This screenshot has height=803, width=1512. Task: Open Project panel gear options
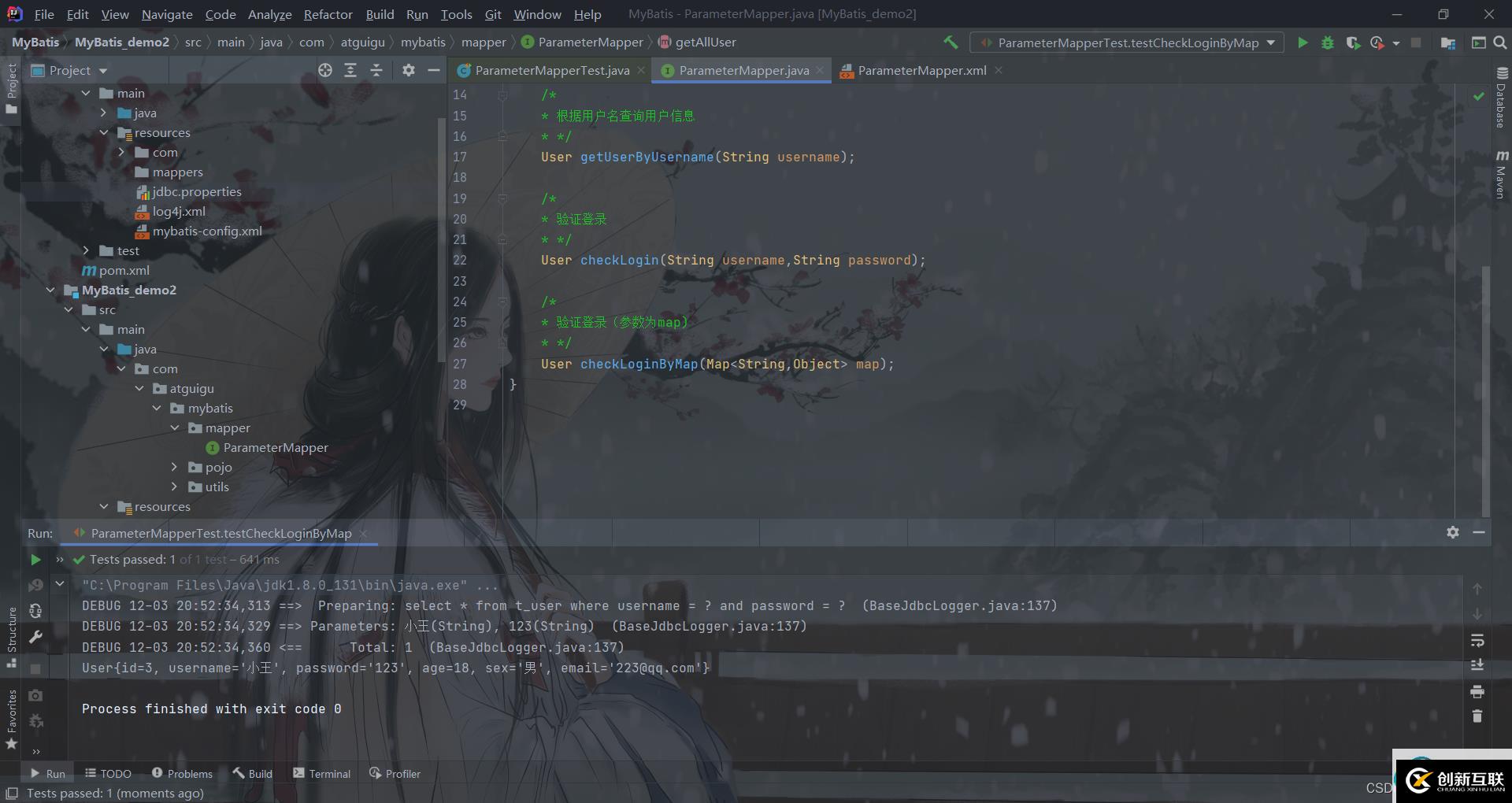point(408,70)
